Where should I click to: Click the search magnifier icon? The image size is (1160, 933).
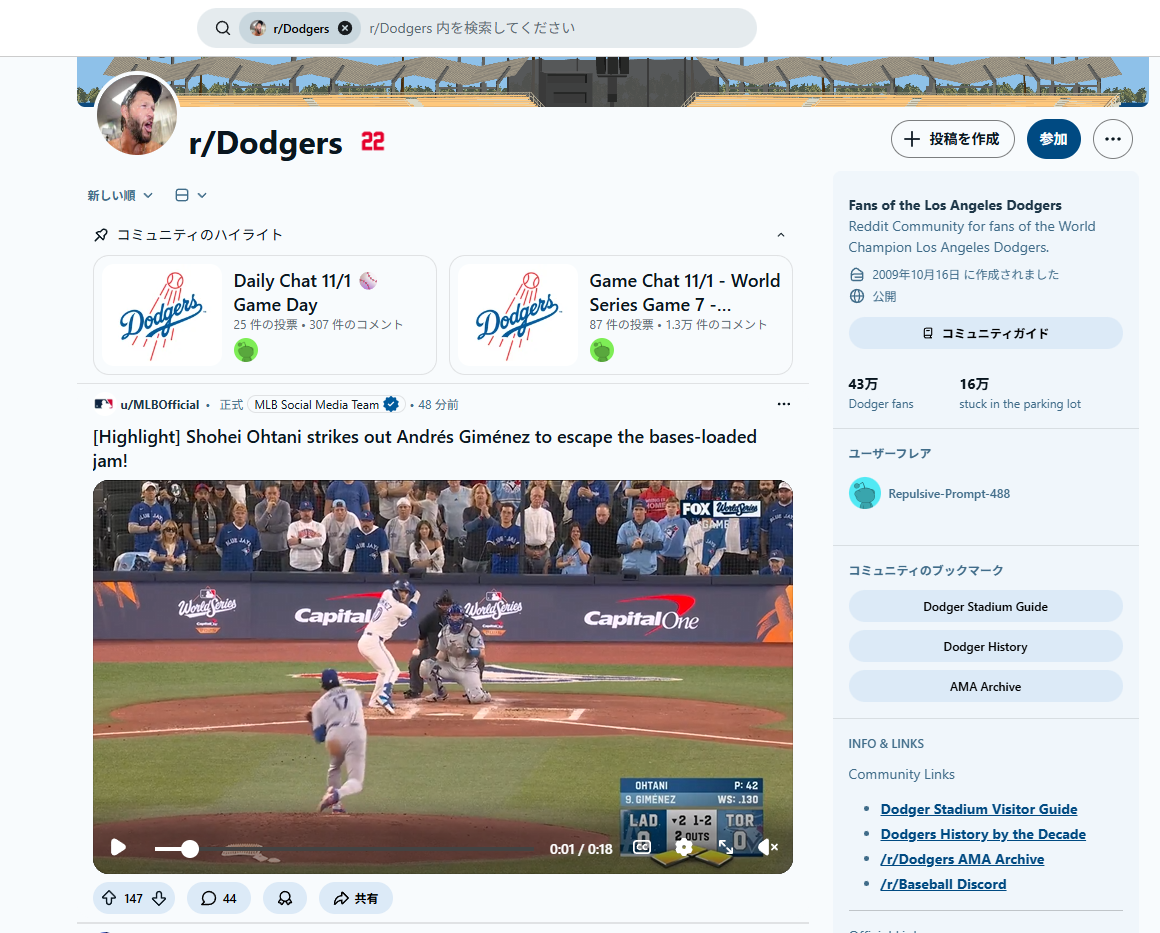(223, 28)
